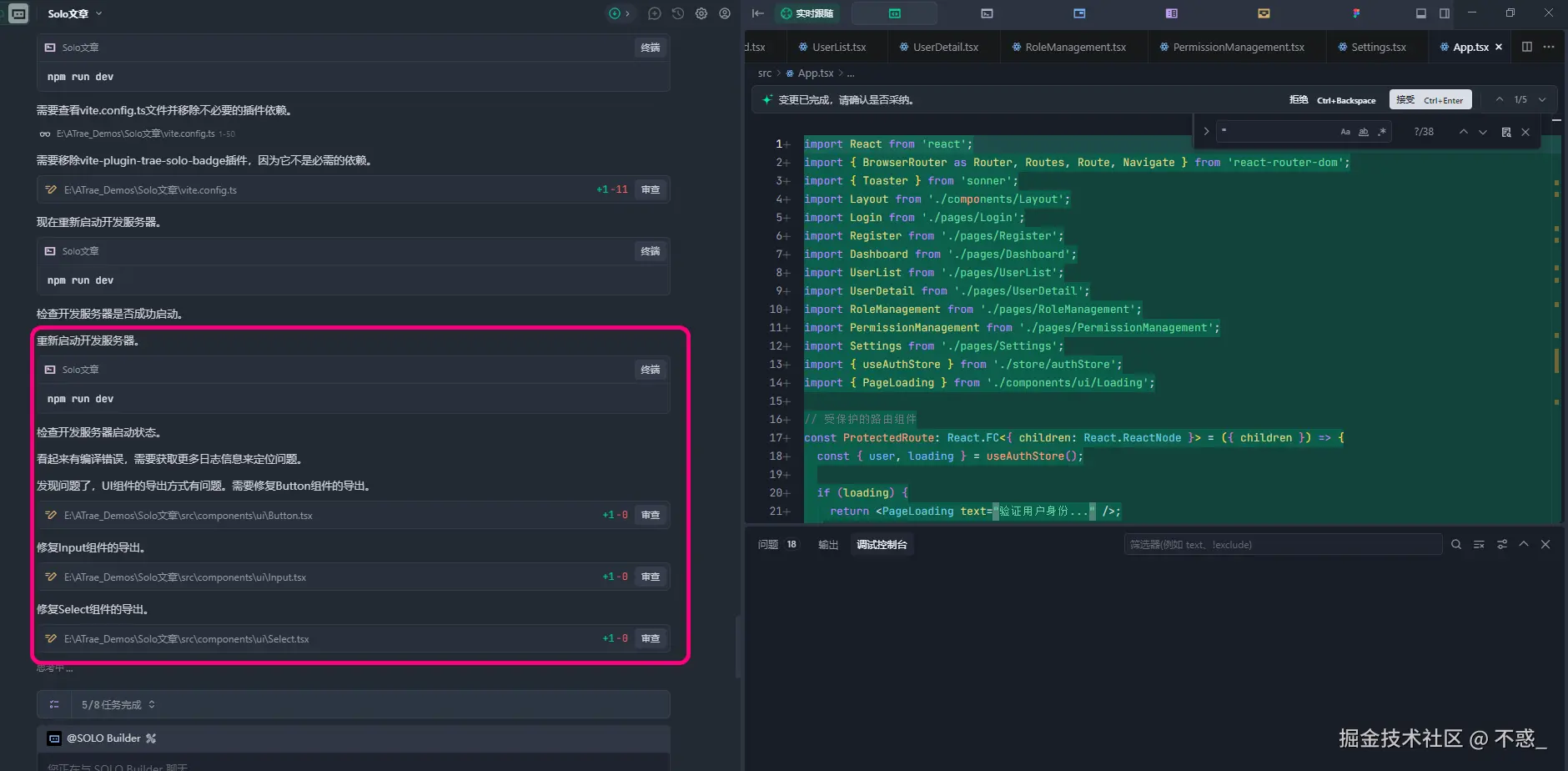Click the user account profile icon
The width and height of the screenshot is (1568, 771).
(725, 13)
